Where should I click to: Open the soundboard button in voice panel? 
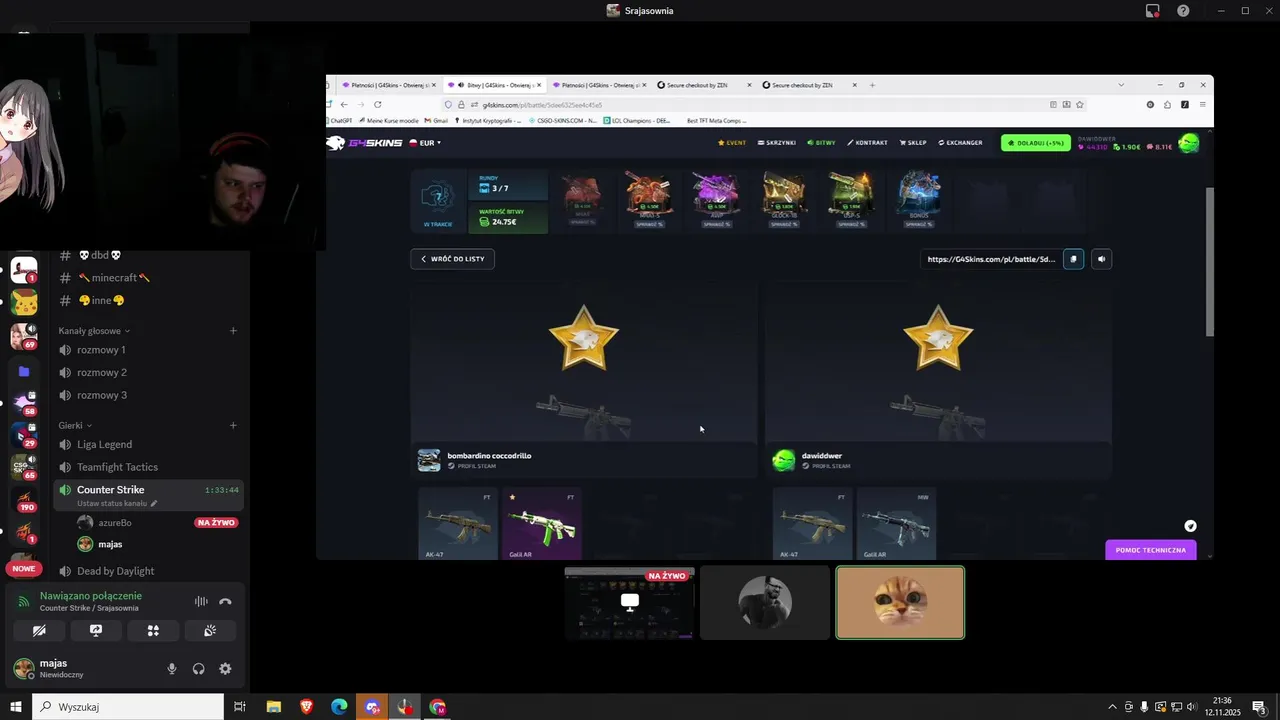(210, 631)
